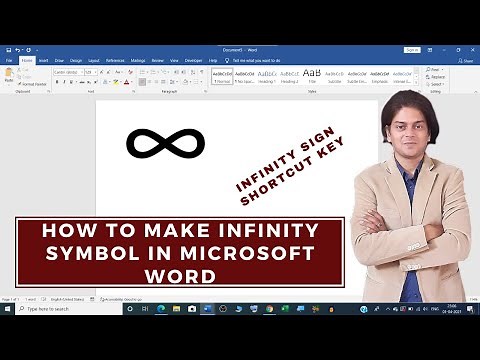The width and height of the screenshot is (480, 360).
Task: Clear all formatting
Action: [130, 72]
